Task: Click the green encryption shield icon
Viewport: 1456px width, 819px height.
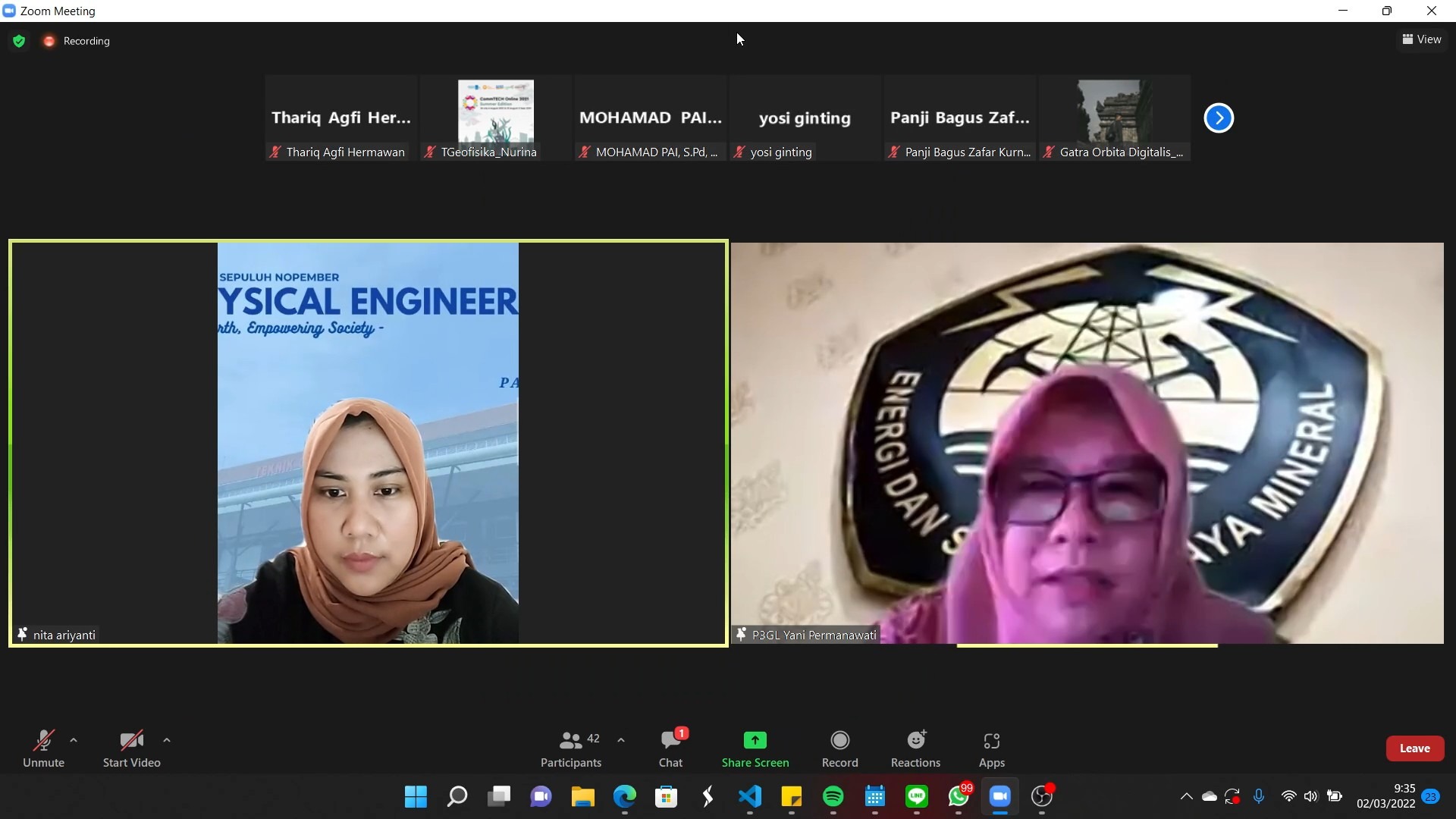Action: click(x=19, y=41)
